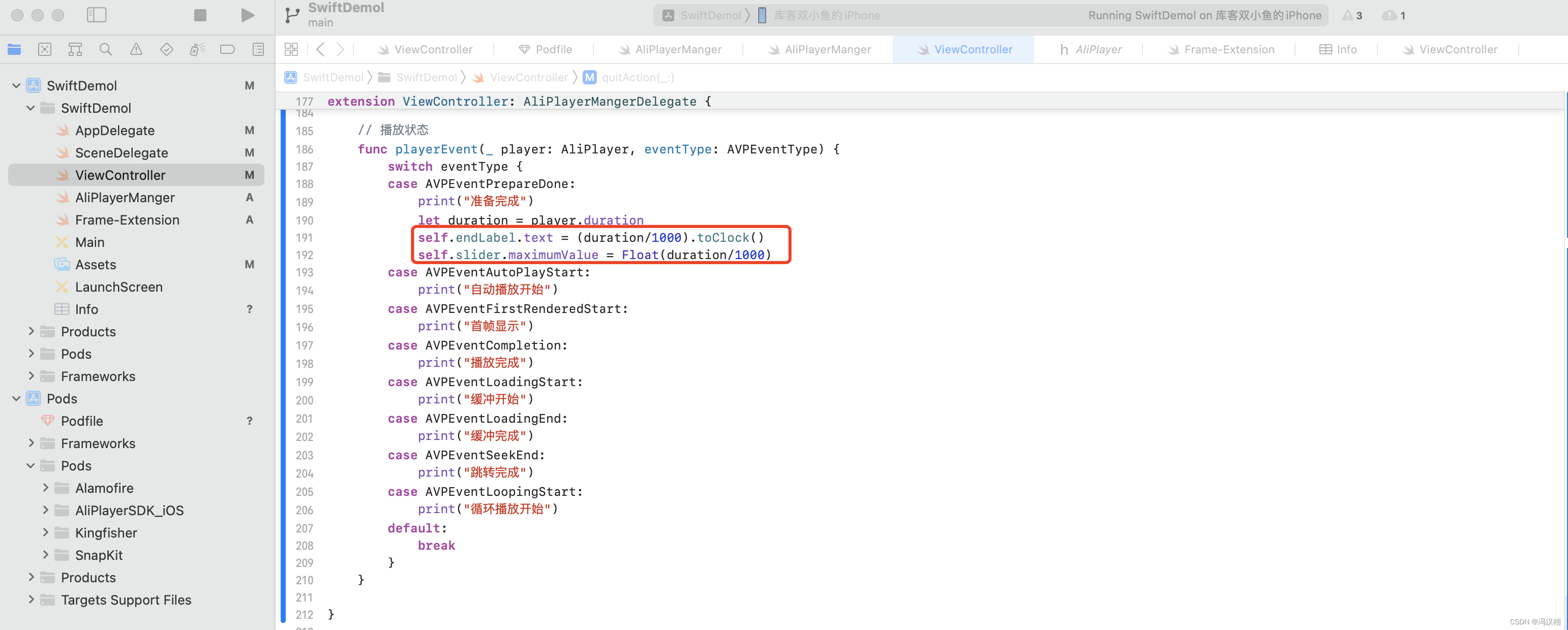Switch to the Info tab
The height and width of the screenshot is (630, 1568).
[x=1338, y=49]
